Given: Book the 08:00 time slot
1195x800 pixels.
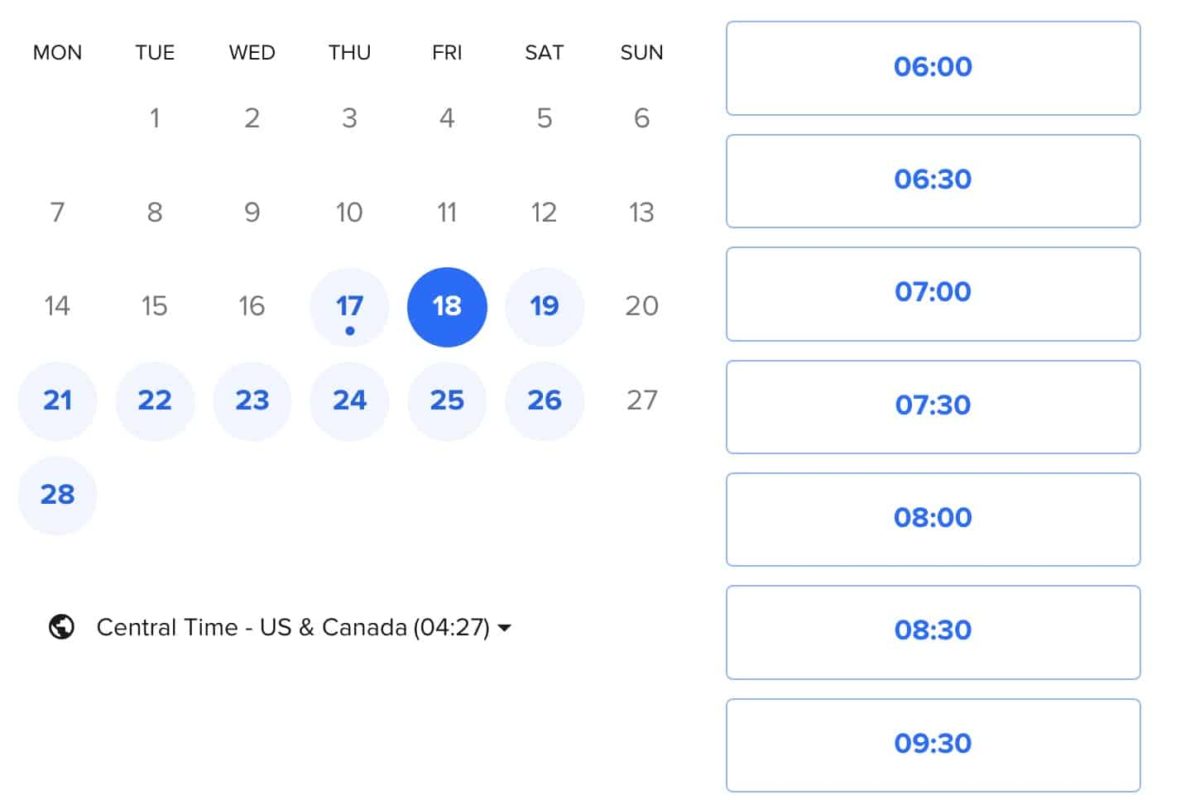Looking at the screenshot, I should coord(933,519).
